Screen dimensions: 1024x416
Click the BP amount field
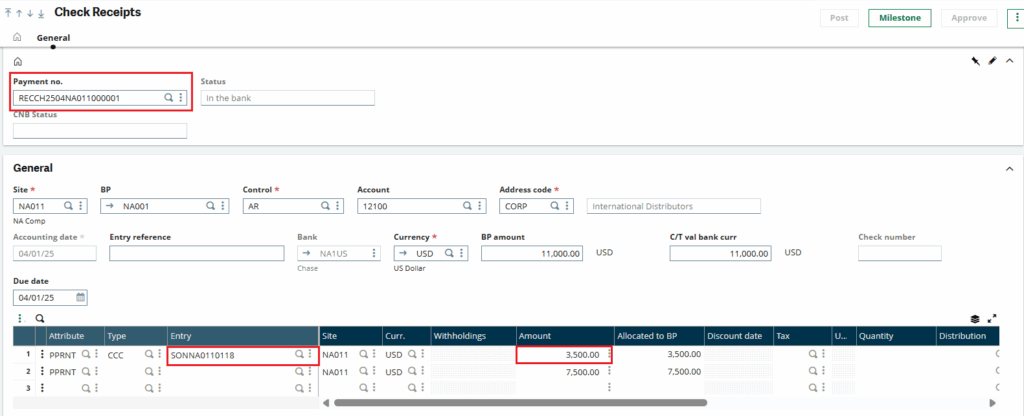coord(532,253)
